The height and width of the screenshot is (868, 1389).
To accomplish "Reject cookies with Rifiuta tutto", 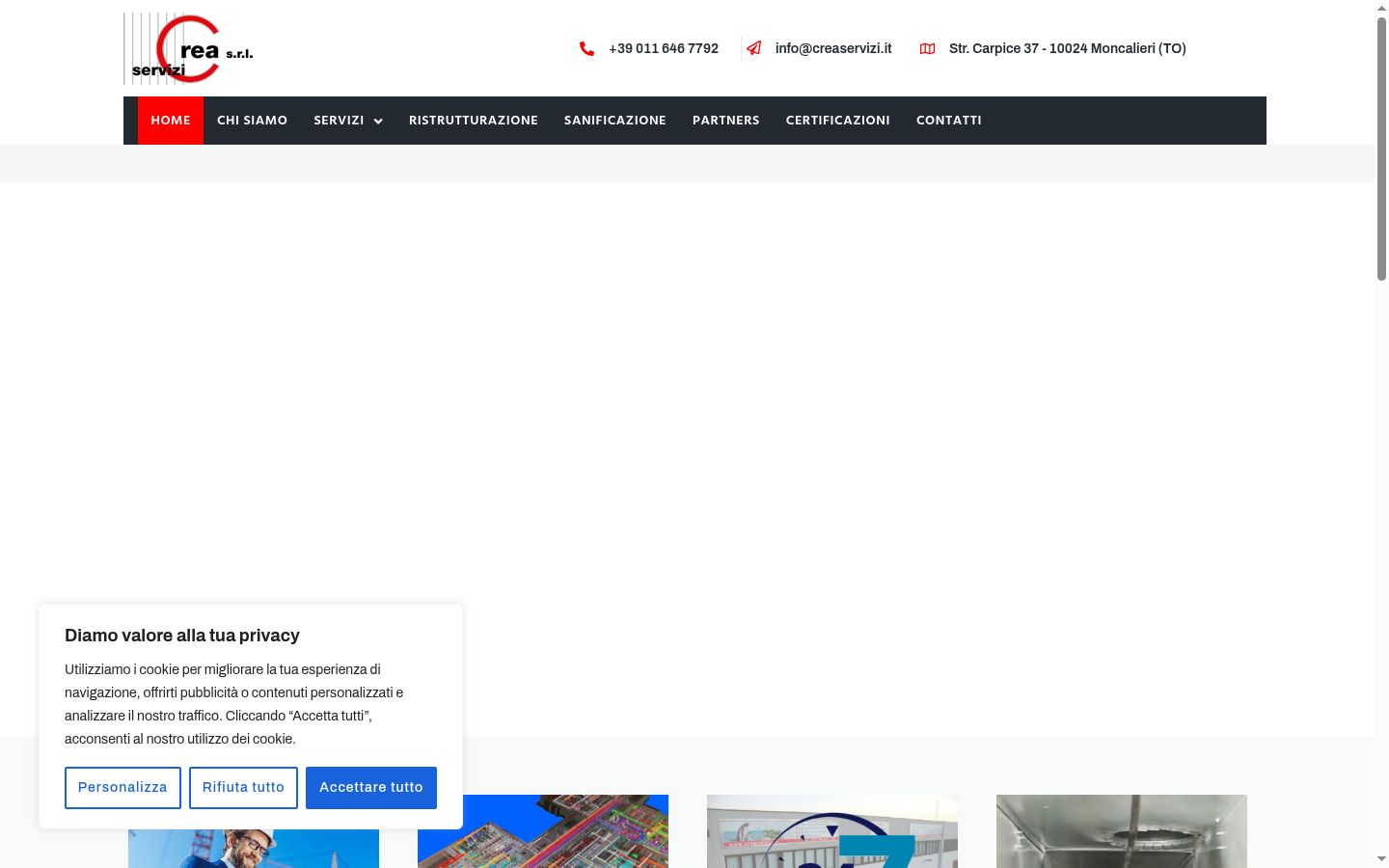I will tap(243, 788).
